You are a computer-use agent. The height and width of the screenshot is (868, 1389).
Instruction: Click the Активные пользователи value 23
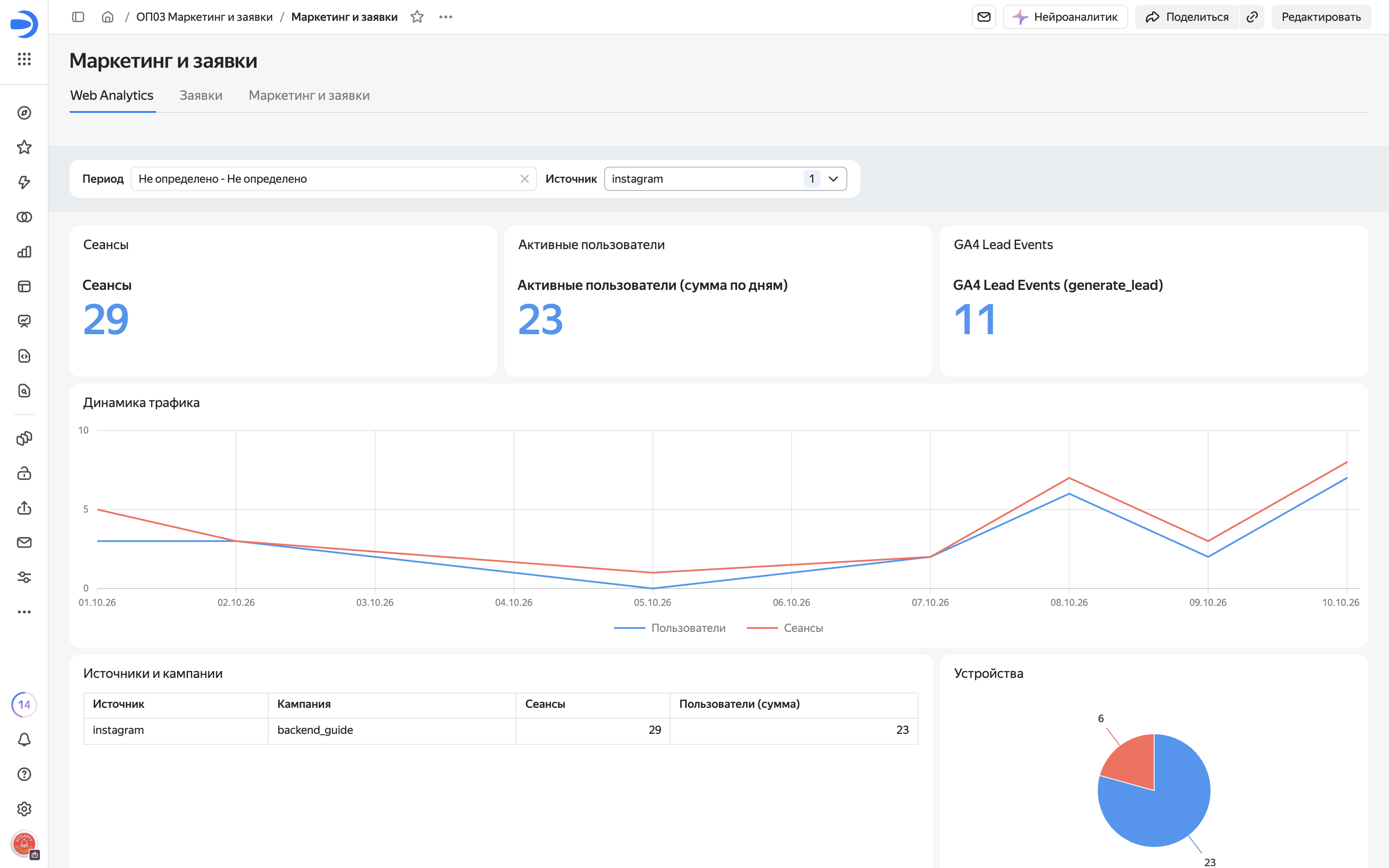(x=540, y=319)
